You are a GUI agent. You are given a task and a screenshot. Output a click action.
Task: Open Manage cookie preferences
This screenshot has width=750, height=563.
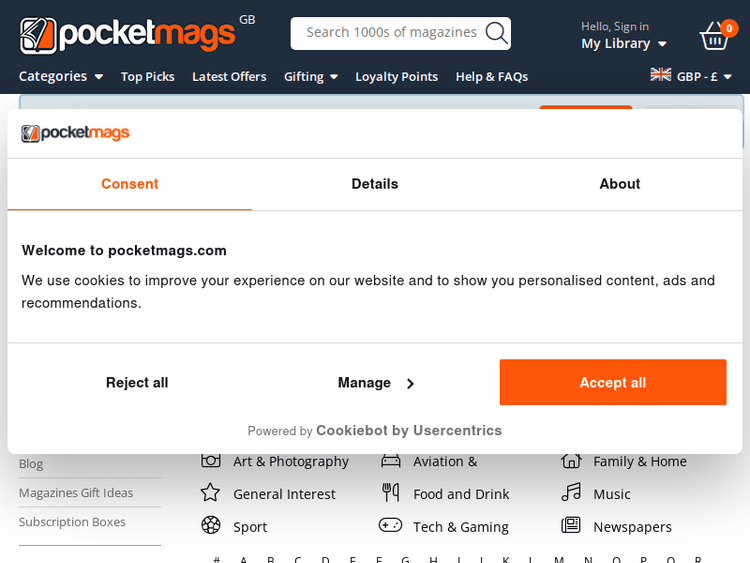(376, 383)
